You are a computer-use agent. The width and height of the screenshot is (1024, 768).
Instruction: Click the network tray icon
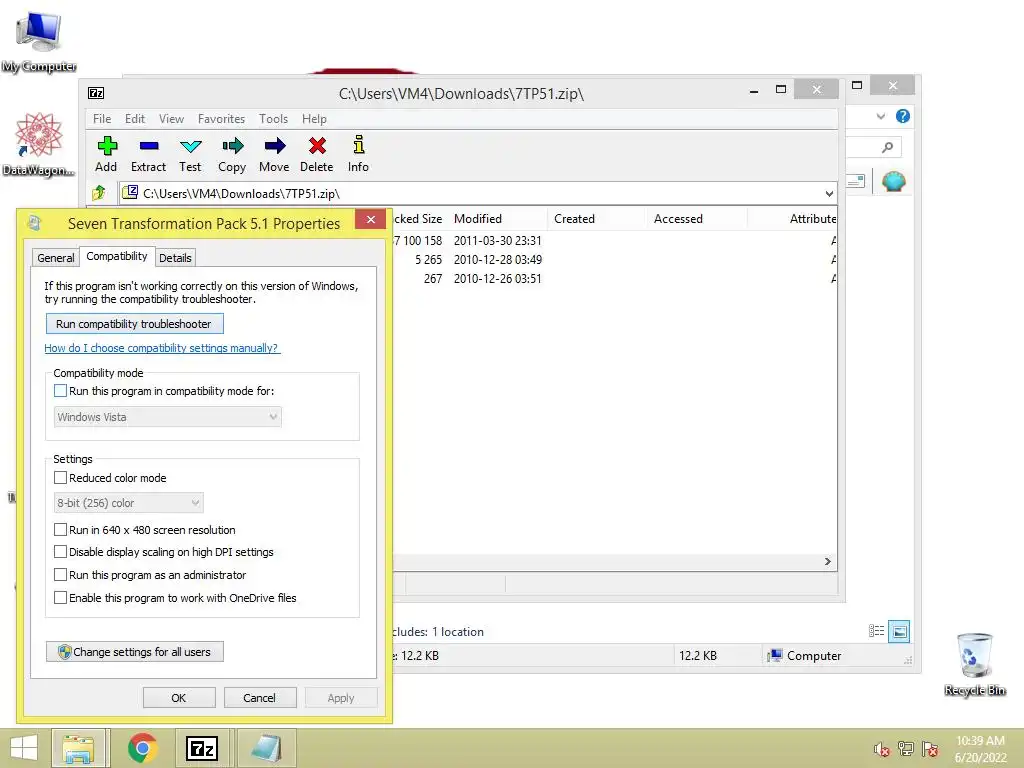[906, 749]
